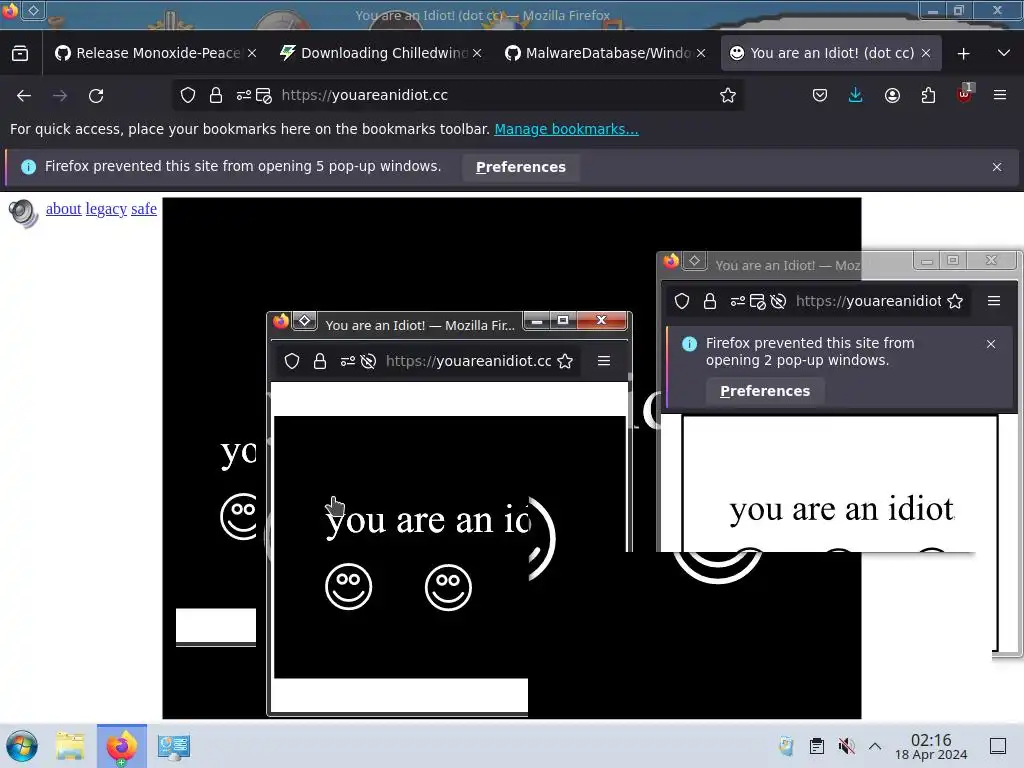Go forward with the forward arrow
This screenshot has height=768, width=1024.
pos(60,95)
